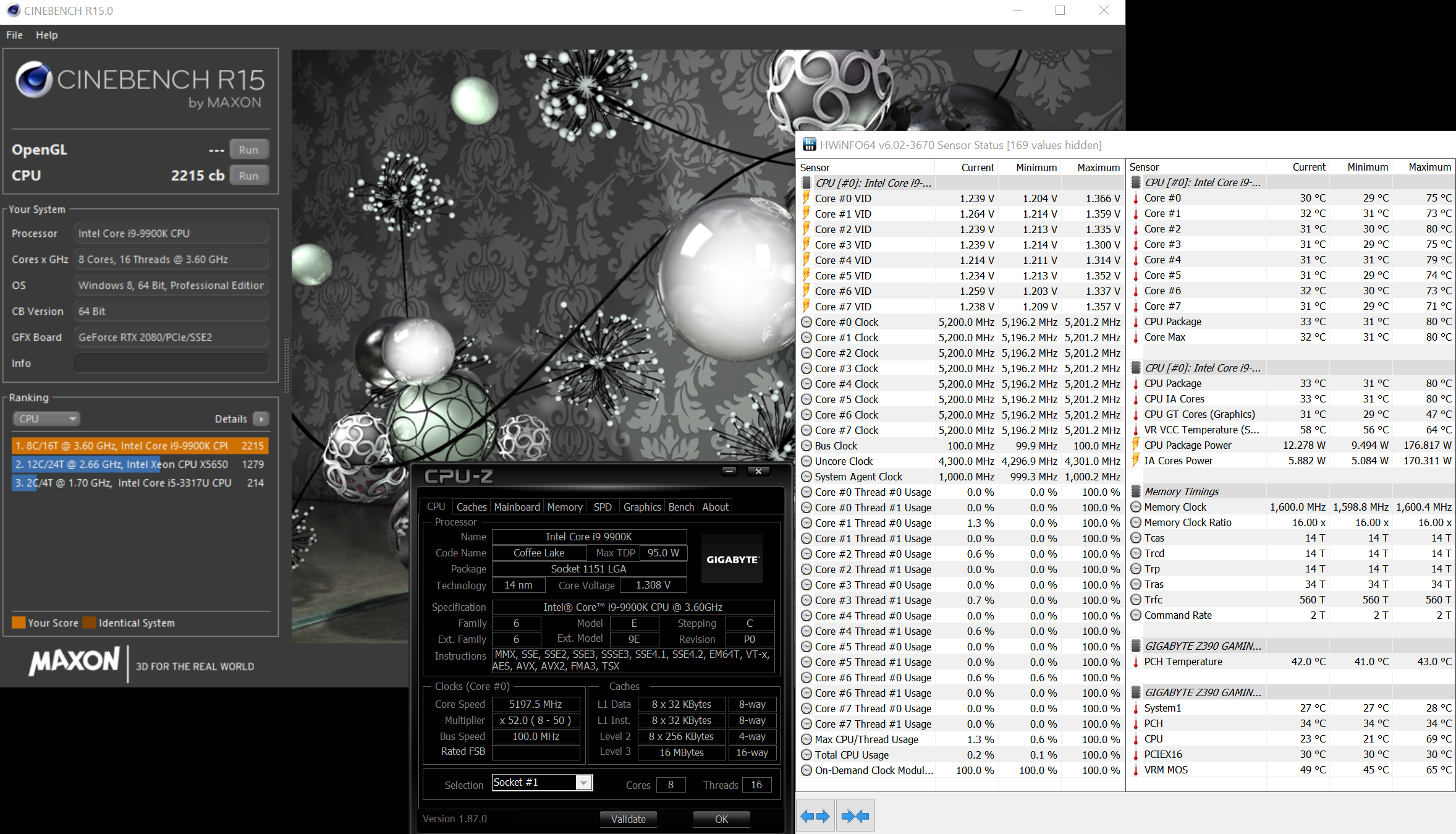This screenshot has height=834, width=1456.
Task: Click the VR VCC Temperature thermometer icon
Action: click(1136, 430)
